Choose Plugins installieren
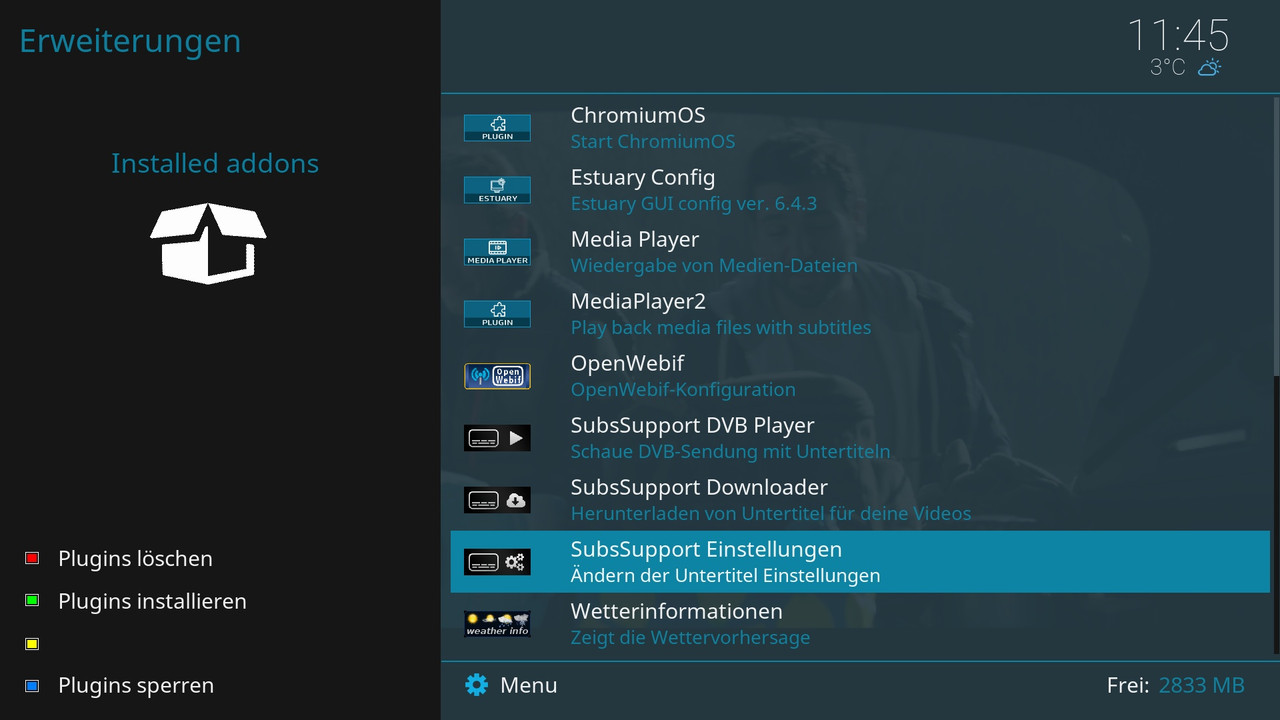 point(152,601)
